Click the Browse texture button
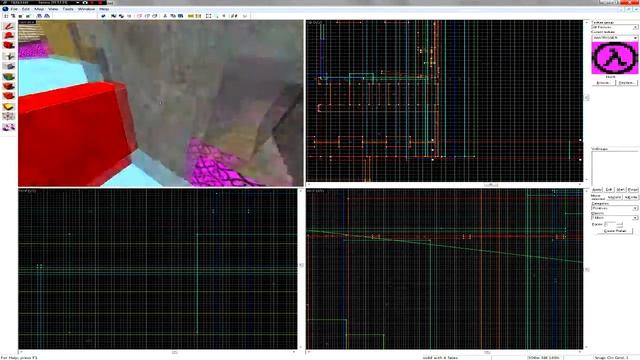 click(603, 83)
